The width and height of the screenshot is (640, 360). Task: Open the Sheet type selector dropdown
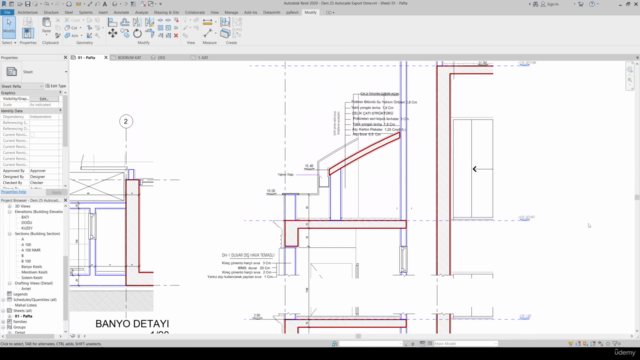(66, 72)
